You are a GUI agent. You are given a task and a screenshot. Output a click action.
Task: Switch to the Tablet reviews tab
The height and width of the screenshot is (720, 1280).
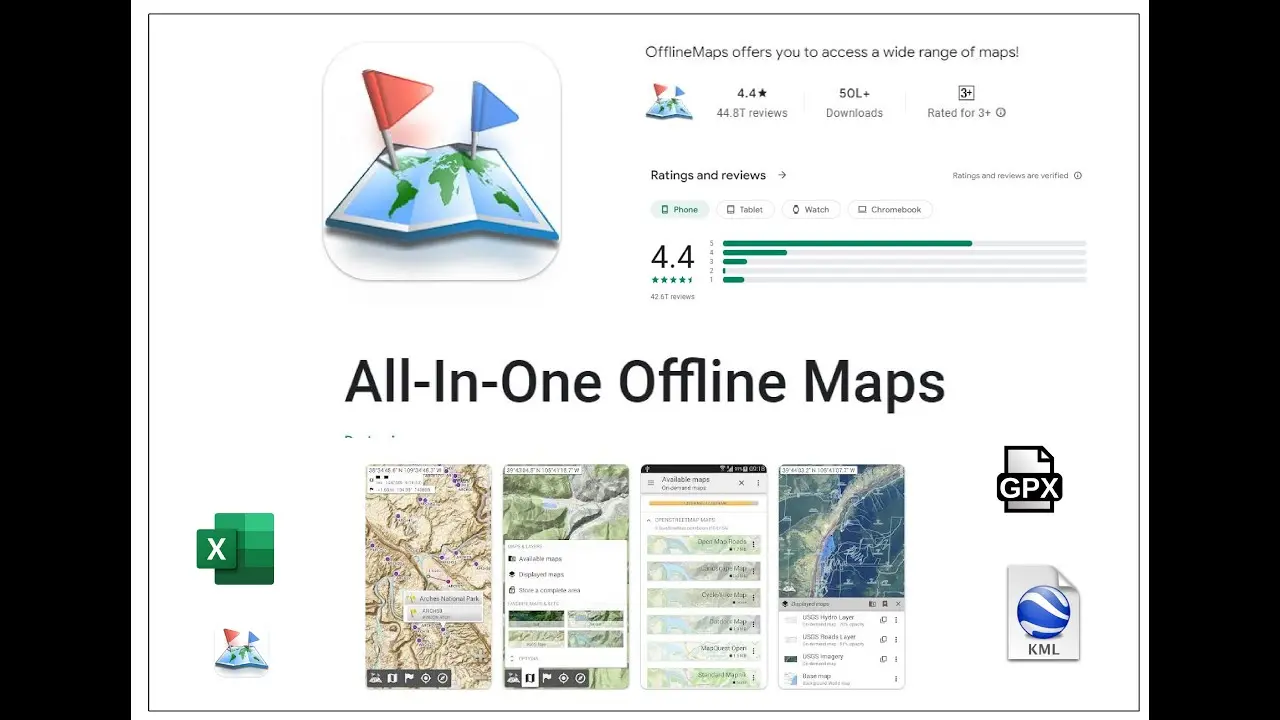(x=745, y=210)
